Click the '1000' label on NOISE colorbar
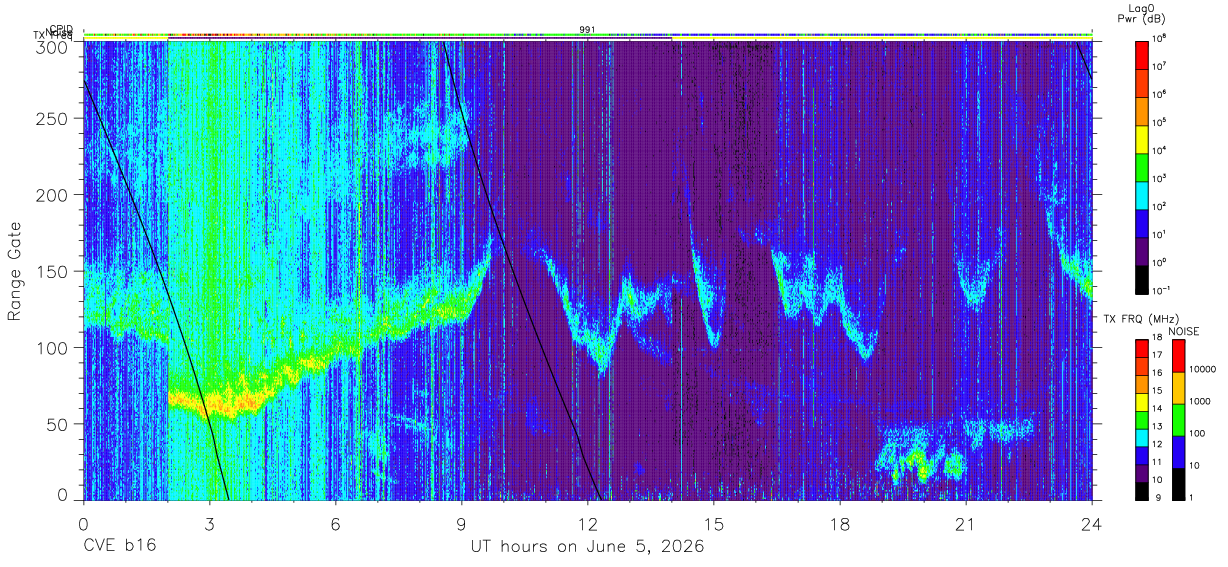1228x567 pixels. tap(1201, 402)
